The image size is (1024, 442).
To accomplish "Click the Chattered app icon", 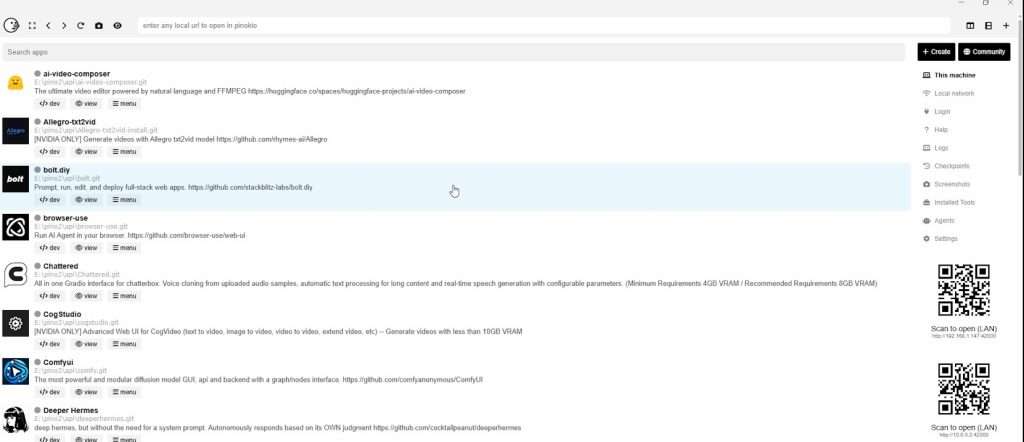I will [x=16, y=275].
